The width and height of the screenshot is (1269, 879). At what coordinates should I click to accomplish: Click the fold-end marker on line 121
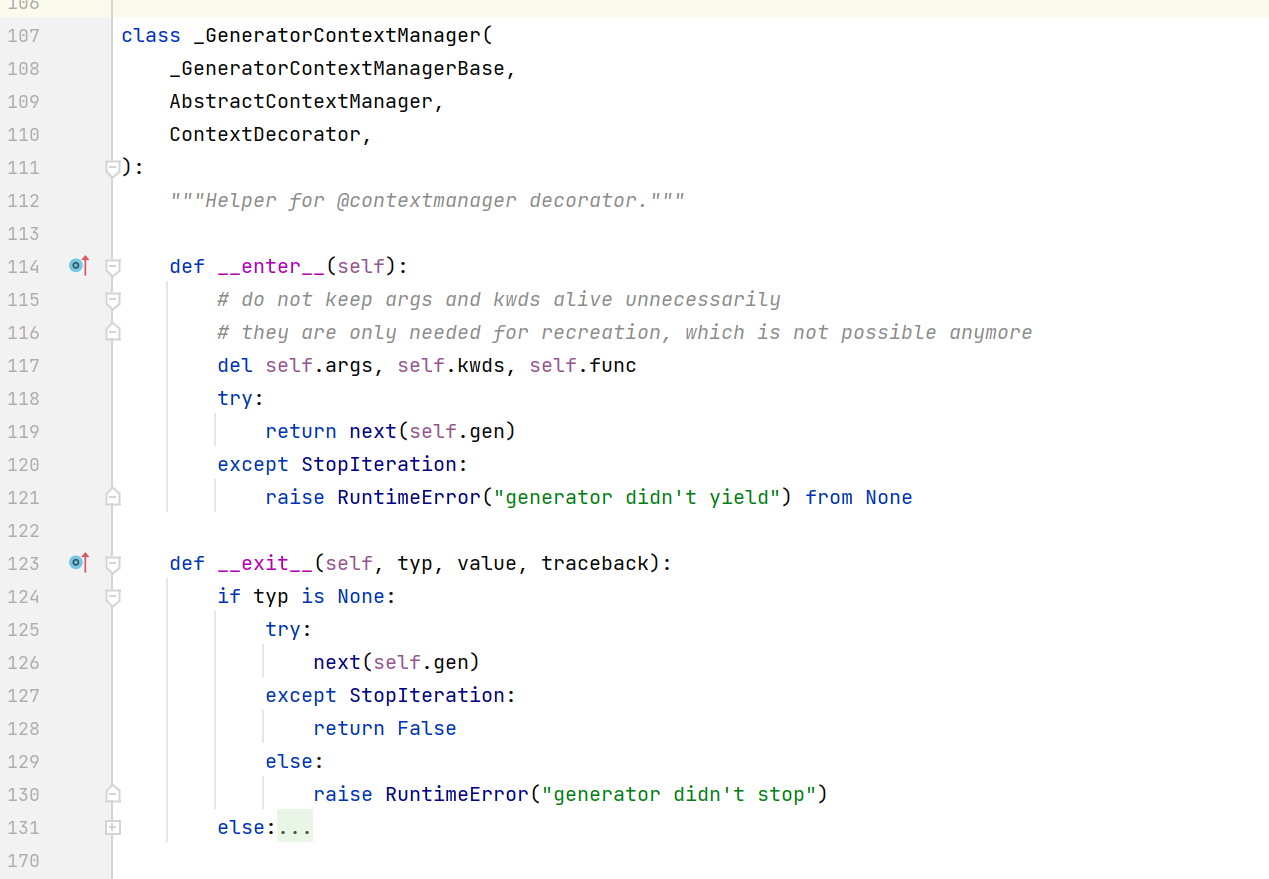[x=113, y=497]
